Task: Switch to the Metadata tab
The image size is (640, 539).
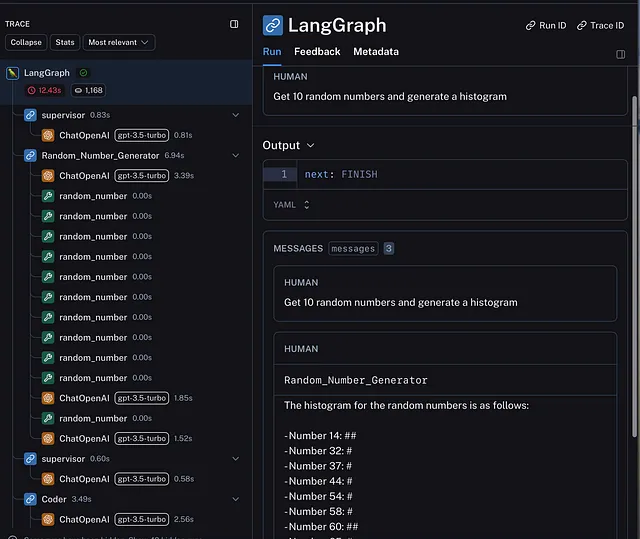Action: coord(376,52)
